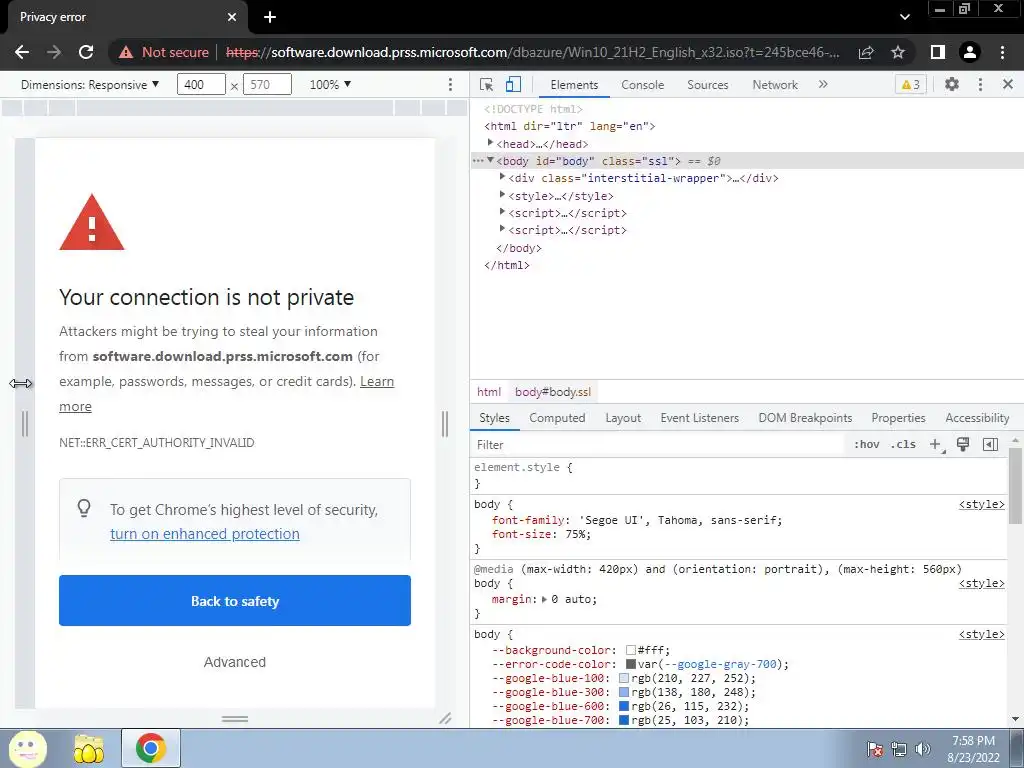The height and width of the screenshot is (768, 1024).
Task: Open turn on enhanced protection link
Action: [x=205, y=534]
